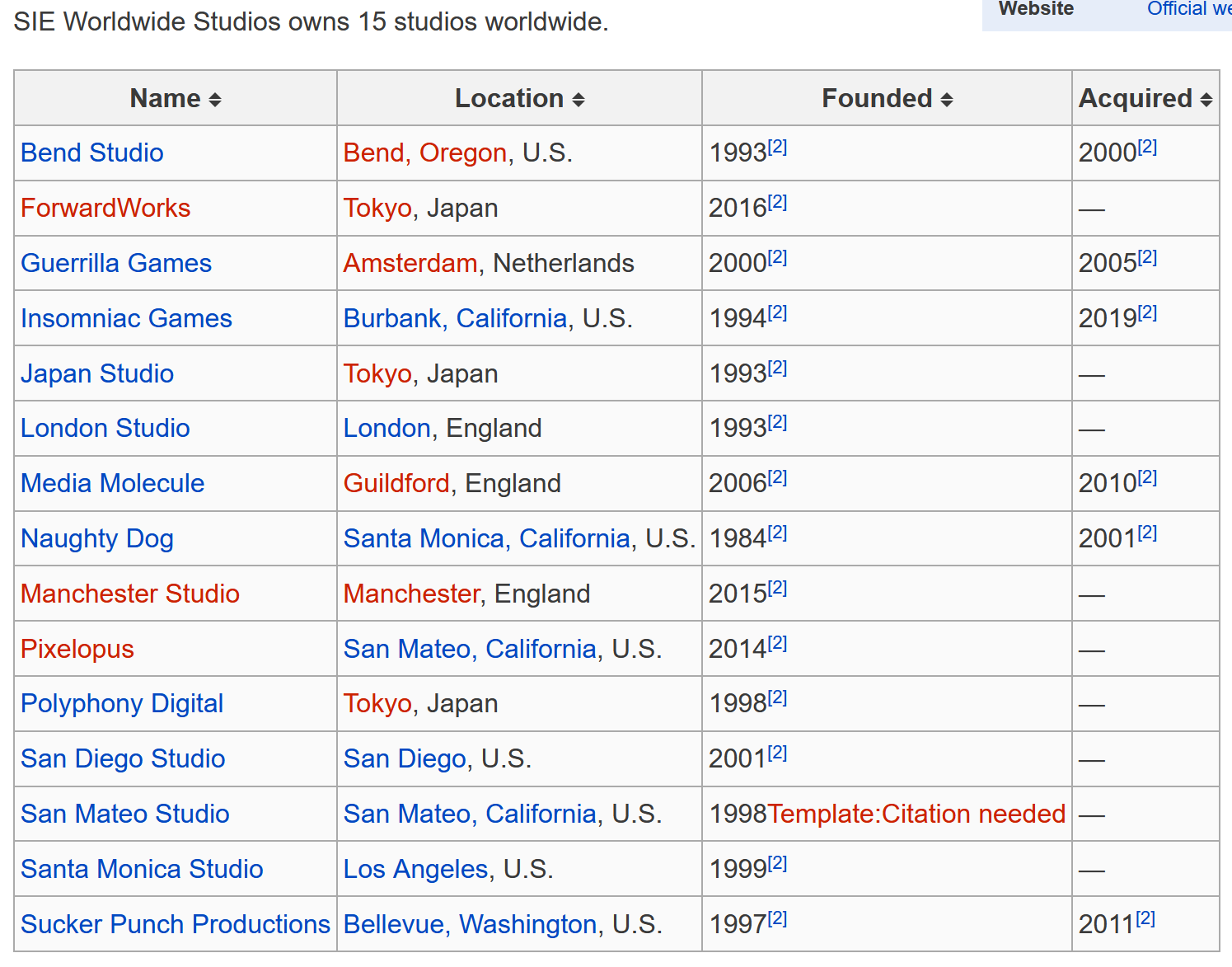Open citation [2] beside Media Molecule's 2010
Viewport: 1232px width, 967px height.
coord(1147,477)
